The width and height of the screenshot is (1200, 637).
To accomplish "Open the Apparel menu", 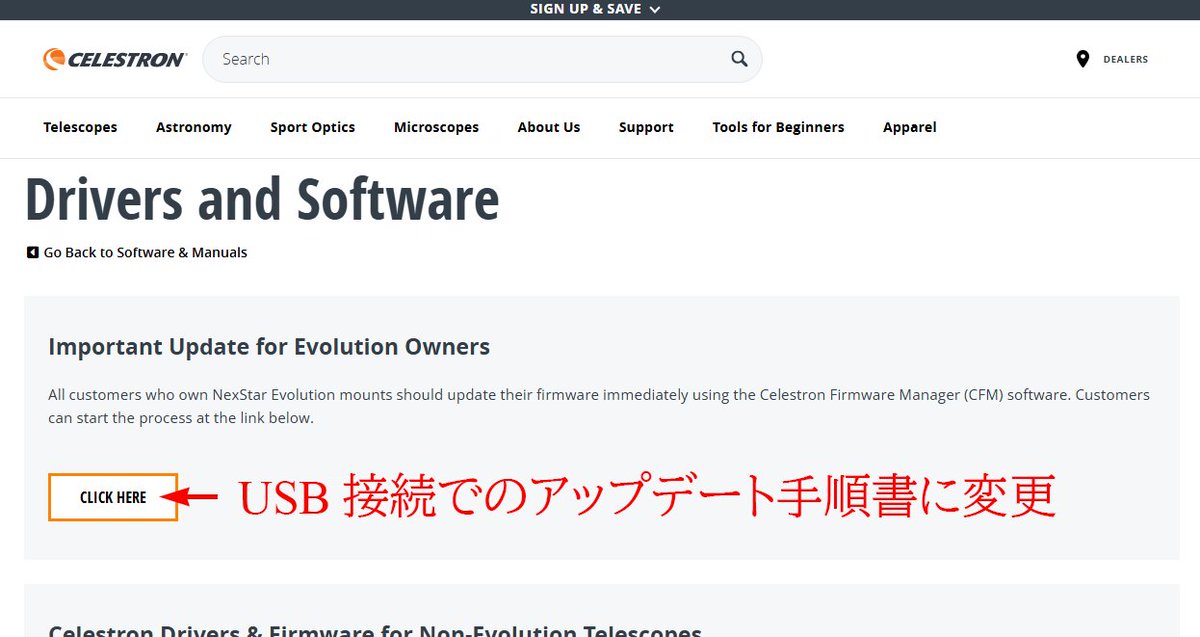I will click(x=910, y=127).
